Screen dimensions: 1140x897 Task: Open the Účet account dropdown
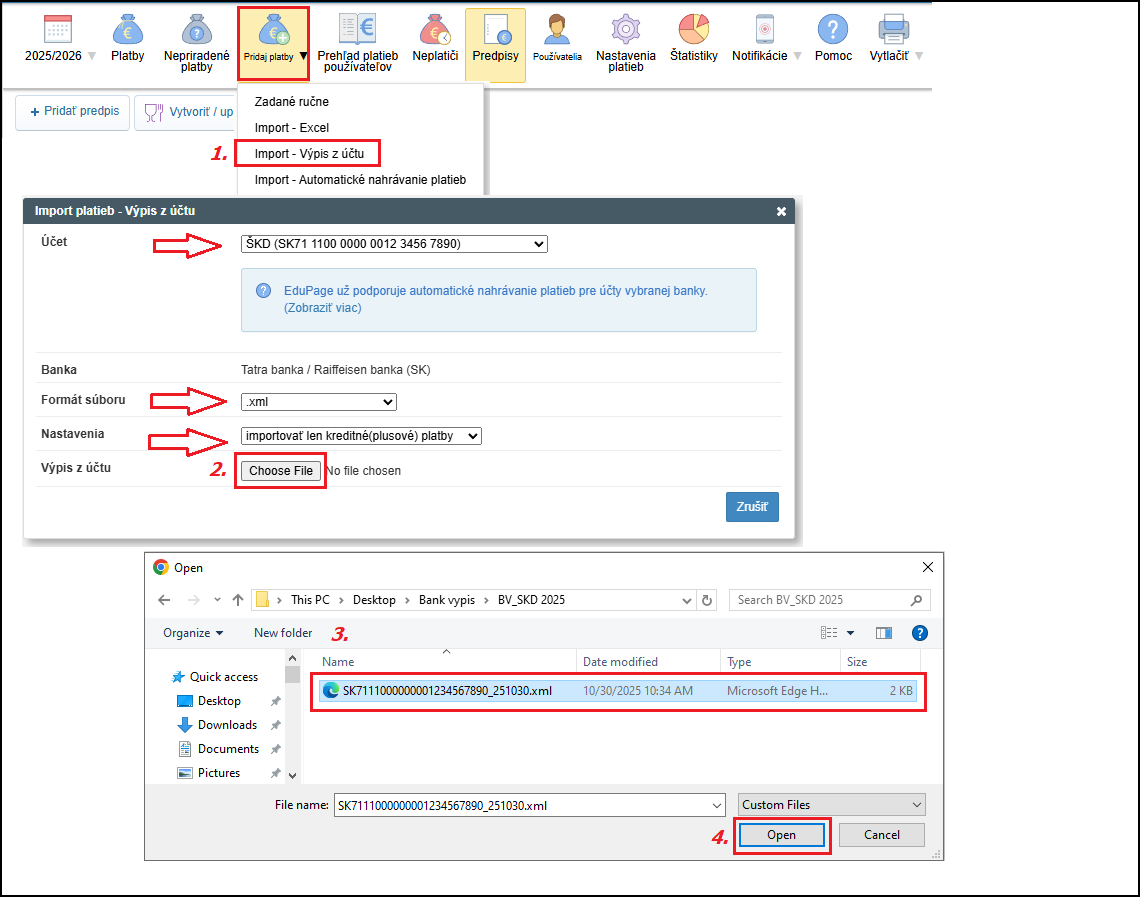pos(394,244)
